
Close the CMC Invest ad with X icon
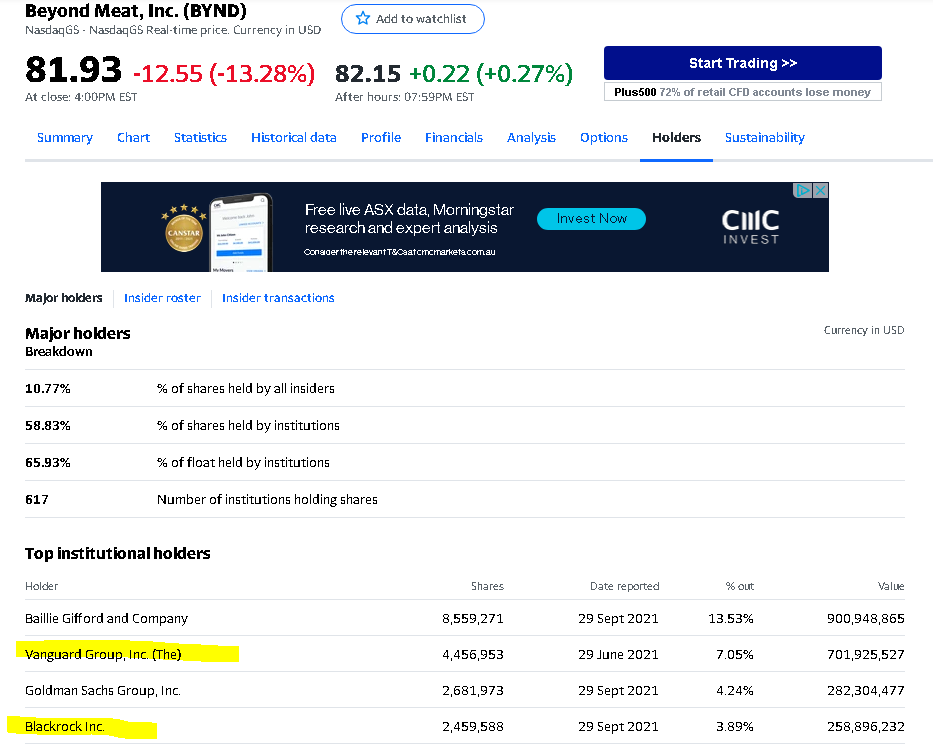821,190
